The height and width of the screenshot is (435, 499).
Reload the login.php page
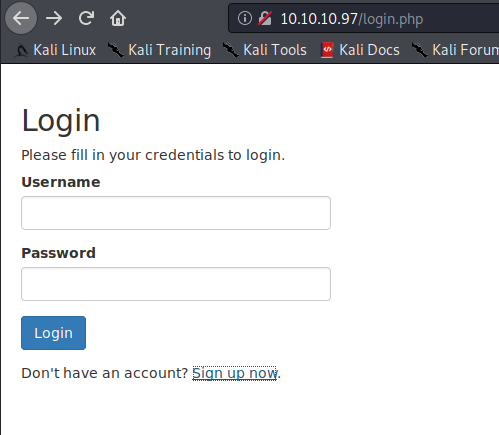pyautogui.click(x=86, y=18)
